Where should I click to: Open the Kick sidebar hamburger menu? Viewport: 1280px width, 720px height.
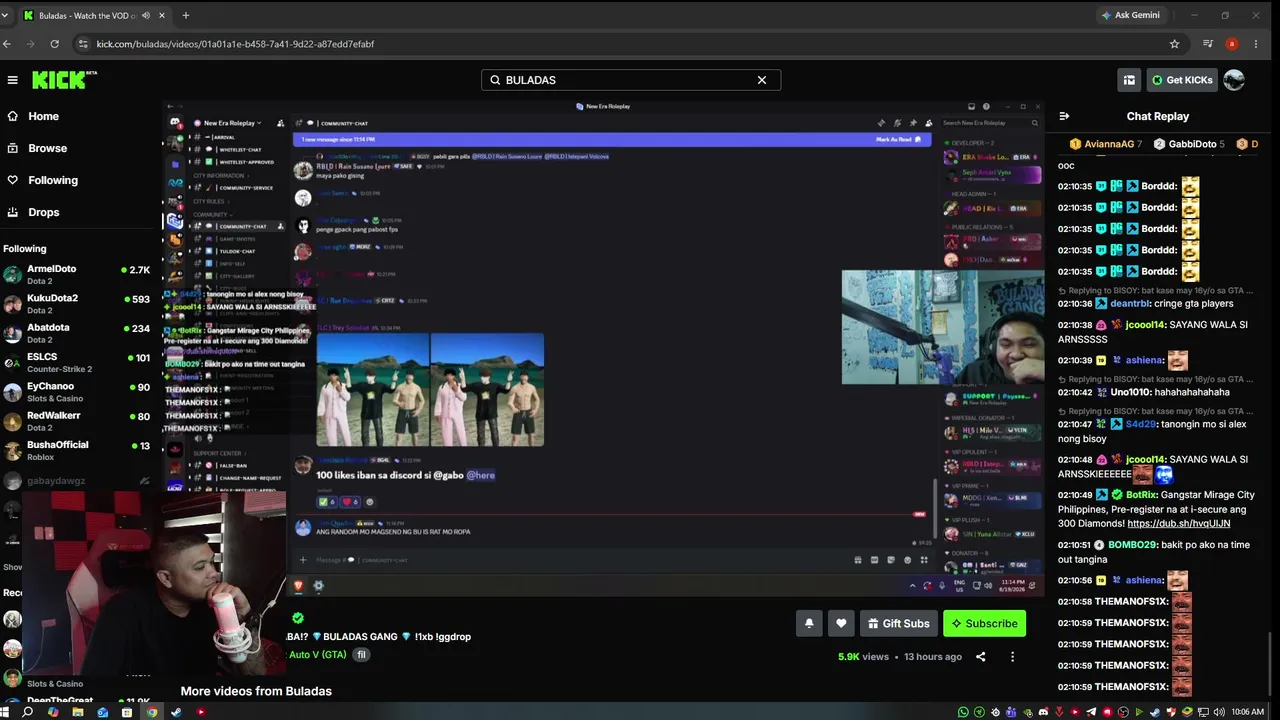click(12, 80)
